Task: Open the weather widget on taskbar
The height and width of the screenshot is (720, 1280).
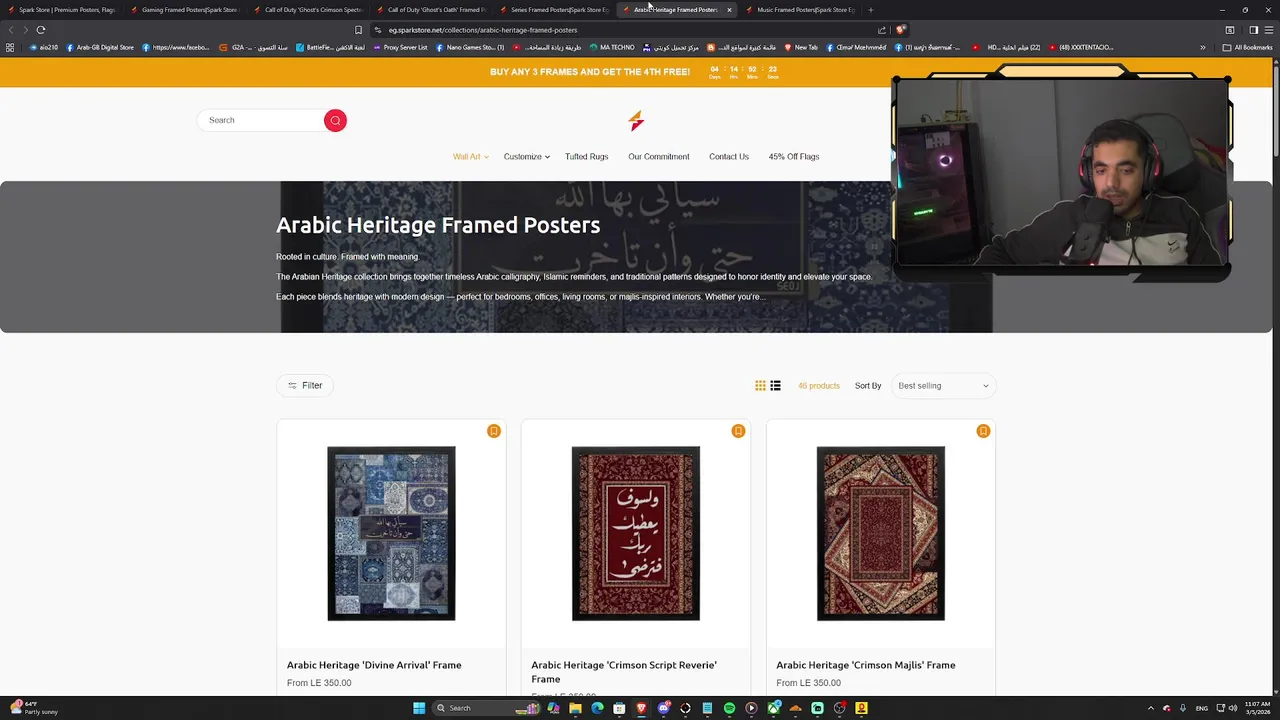Action: pyautogui.click(x=33, y=708)
